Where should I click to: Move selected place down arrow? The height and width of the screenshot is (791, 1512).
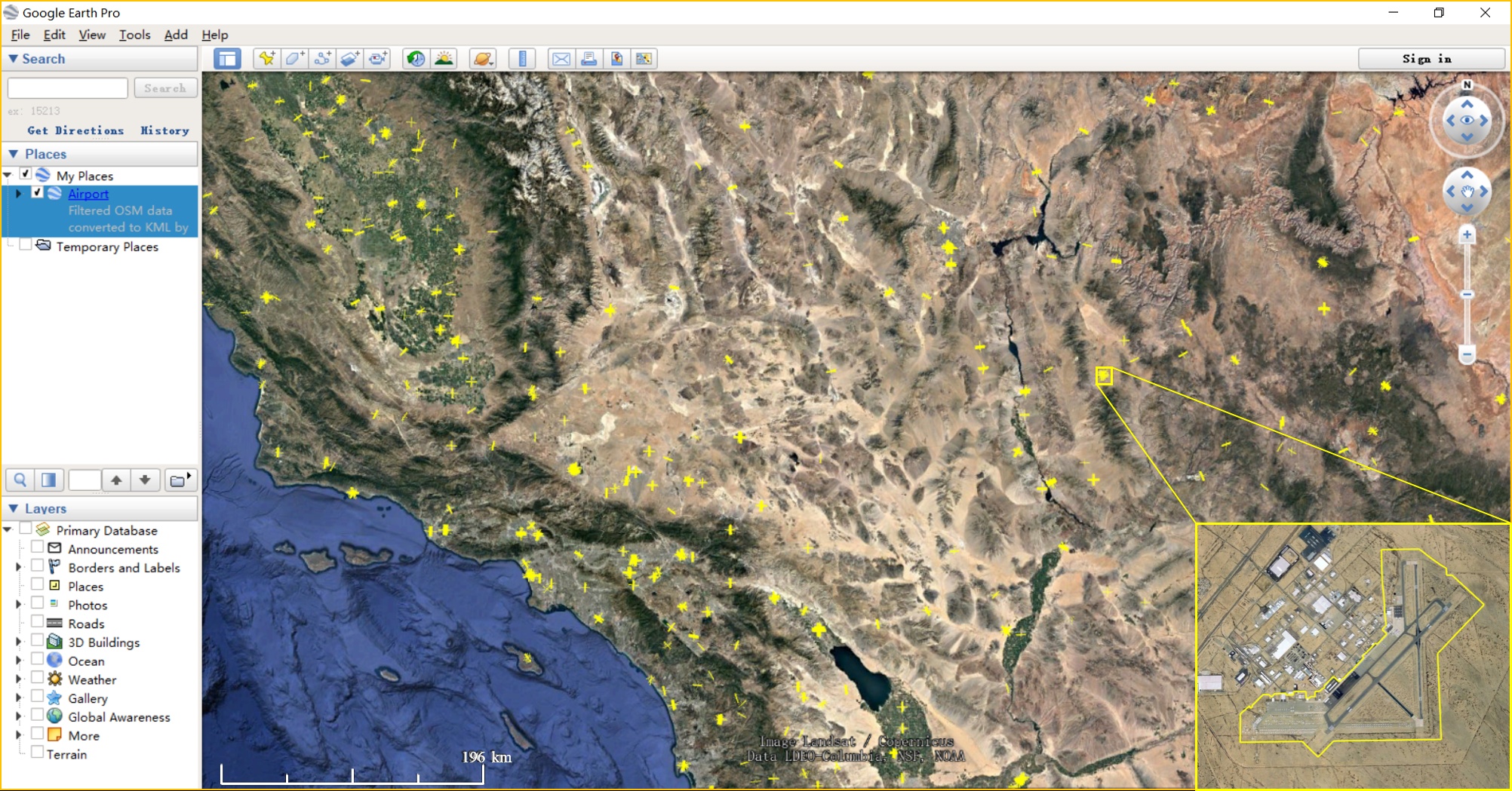tap(145, 480)
